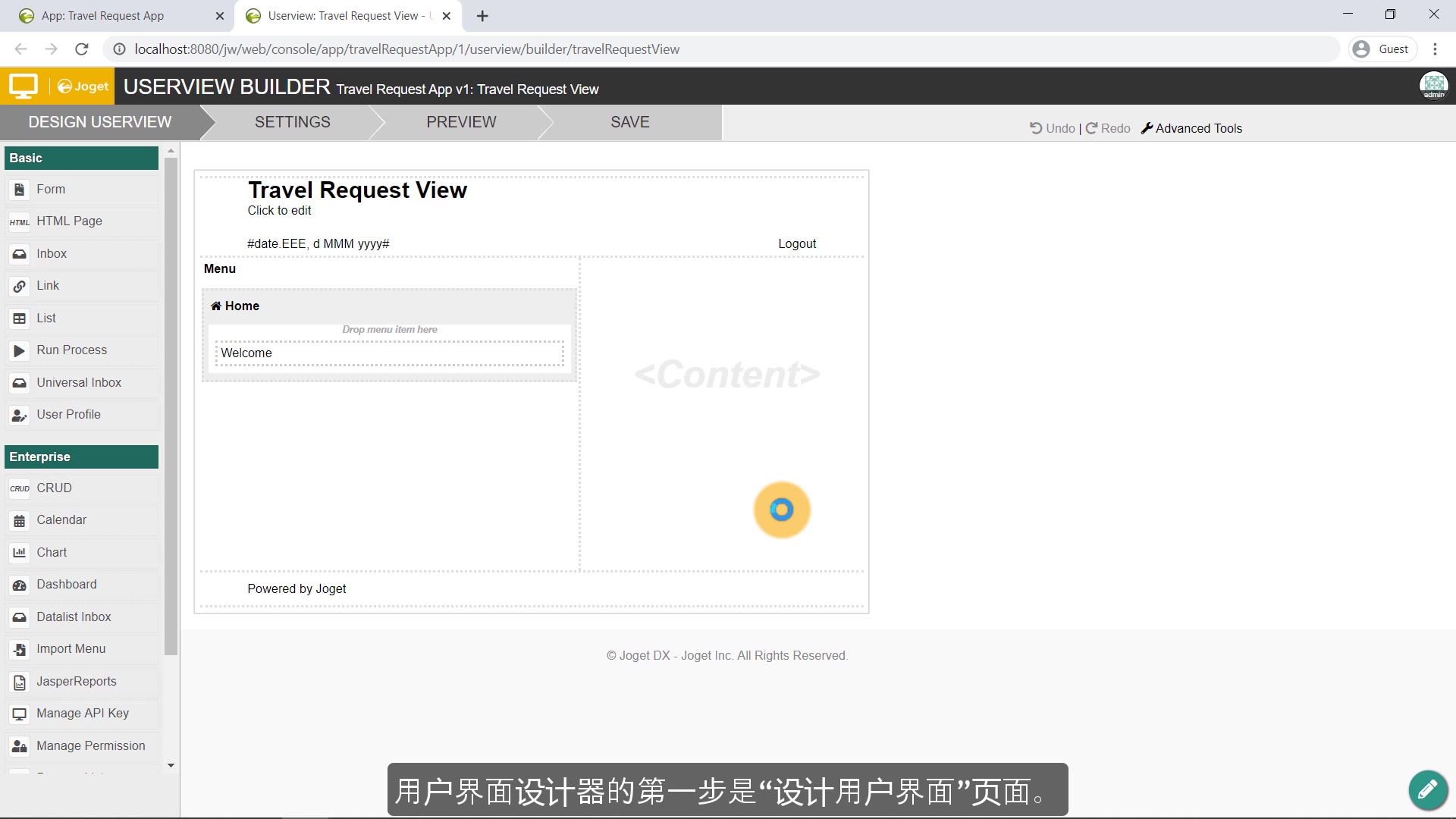
Task: Click the Form element icon
Action: click(20, 190)
